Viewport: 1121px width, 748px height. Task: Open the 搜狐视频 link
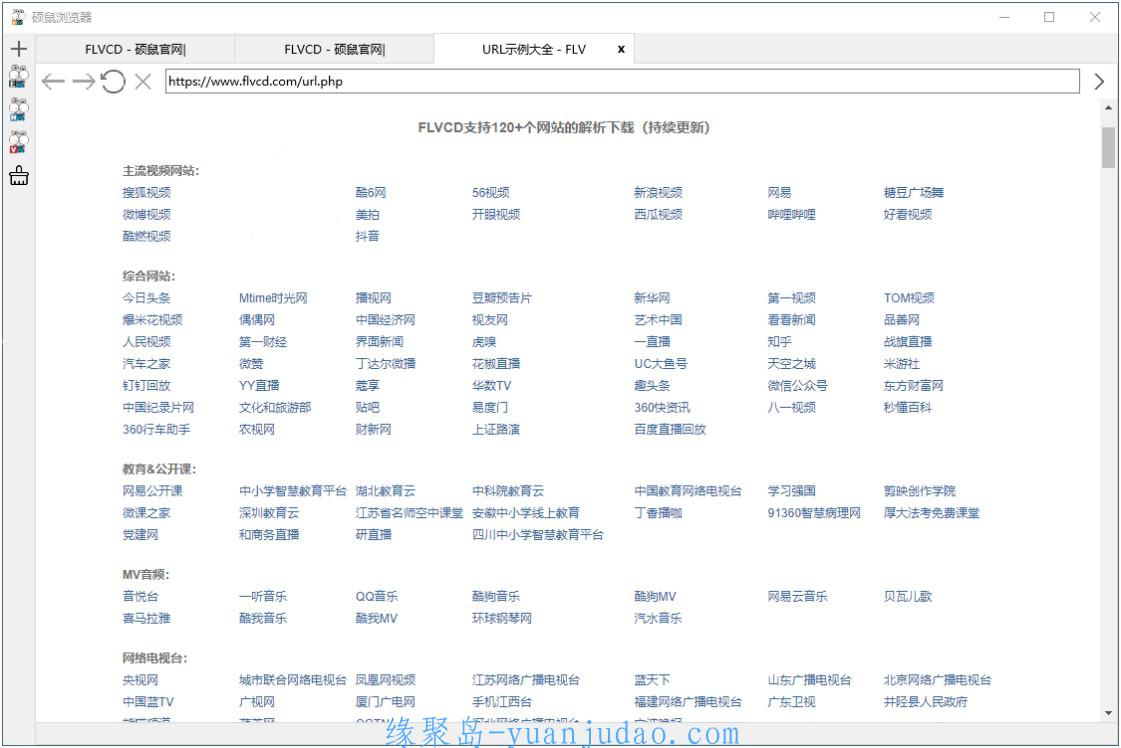pos(147,192)
